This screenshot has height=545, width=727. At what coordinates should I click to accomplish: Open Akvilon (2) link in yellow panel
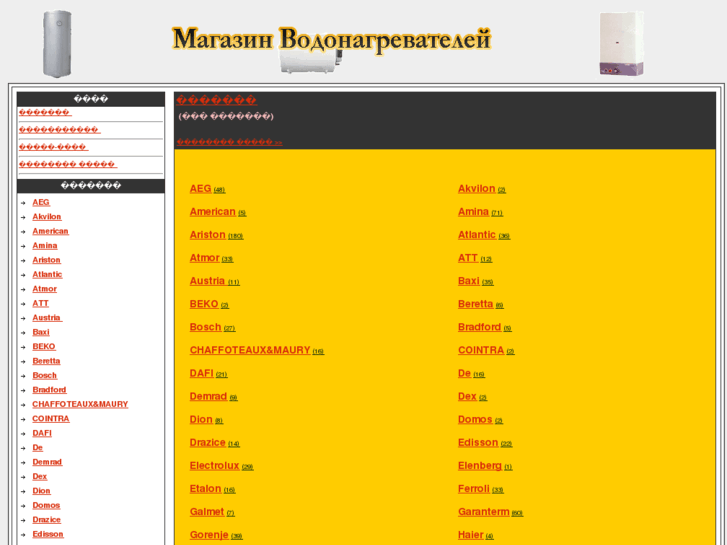tap(482, 189)
